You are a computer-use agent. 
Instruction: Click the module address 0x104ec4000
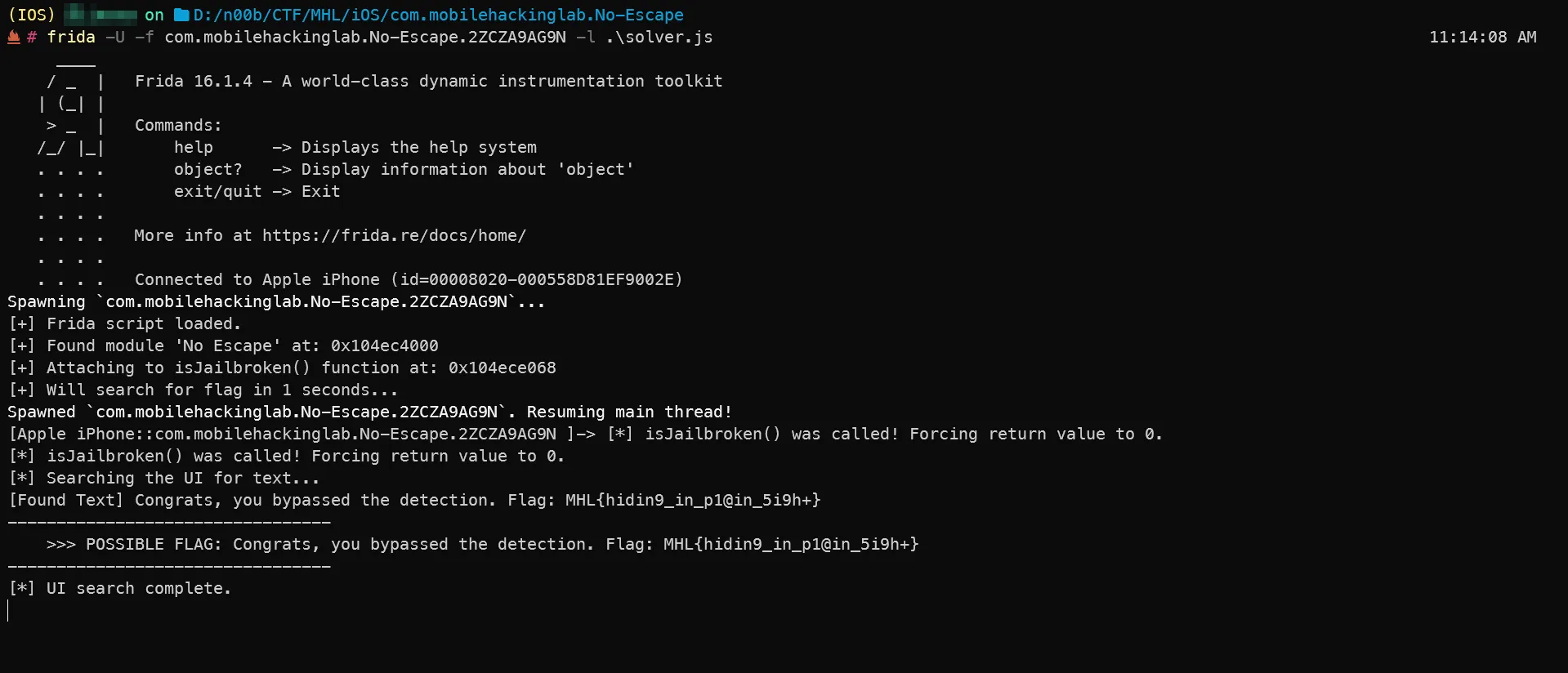tap(384, 345)
